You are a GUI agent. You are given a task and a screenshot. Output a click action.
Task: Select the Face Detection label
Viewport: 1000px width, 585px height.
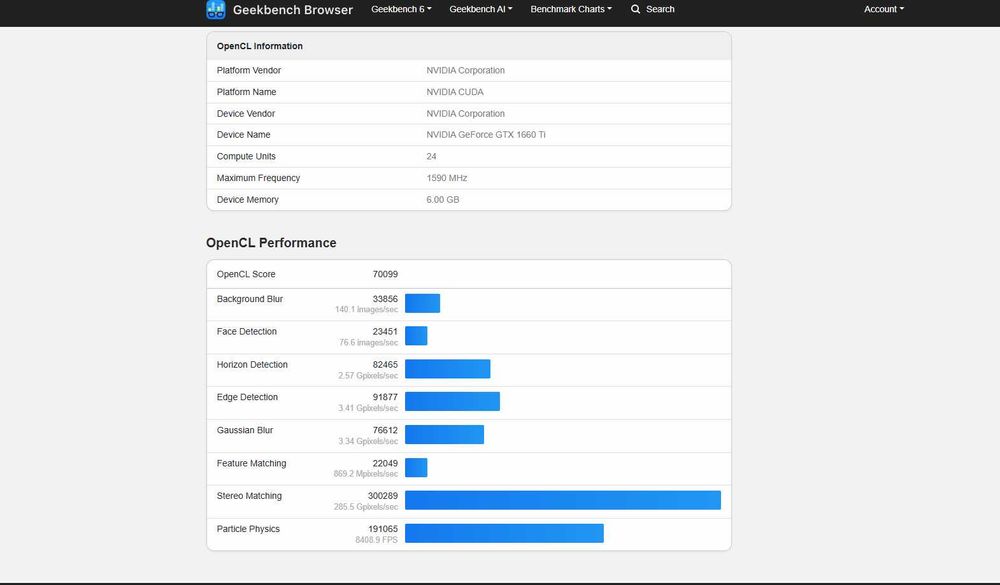[x=247, y=332]
